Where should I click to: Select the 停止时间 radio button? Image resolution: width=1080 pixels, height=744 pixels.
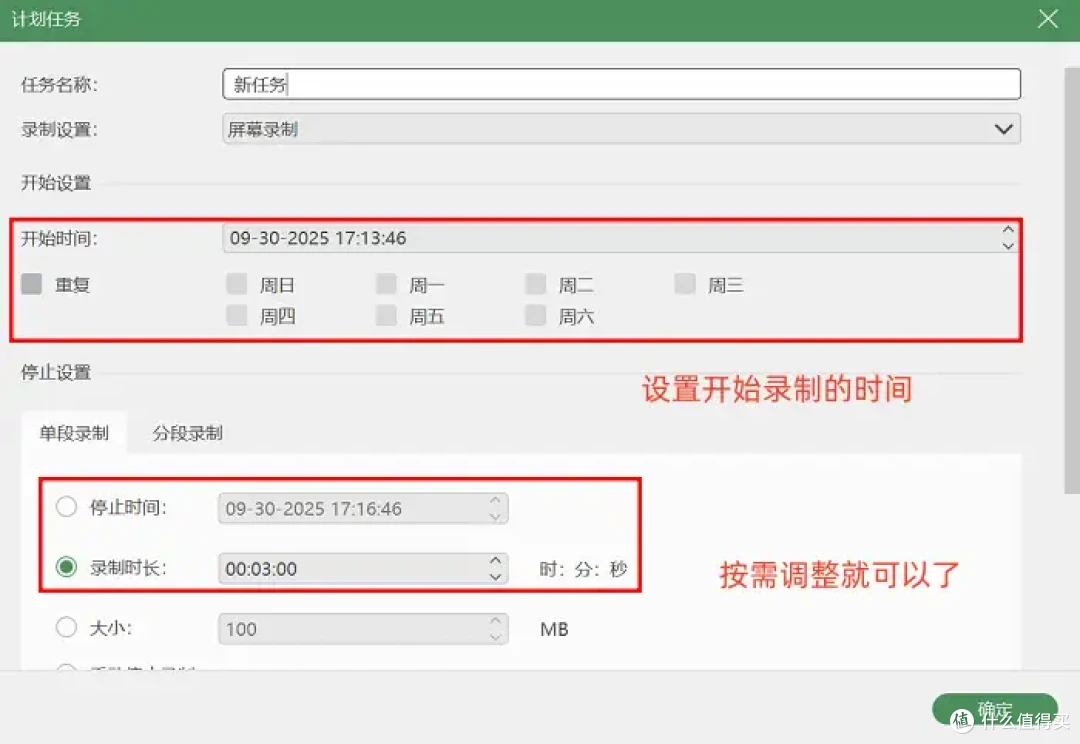pos(66,507)
